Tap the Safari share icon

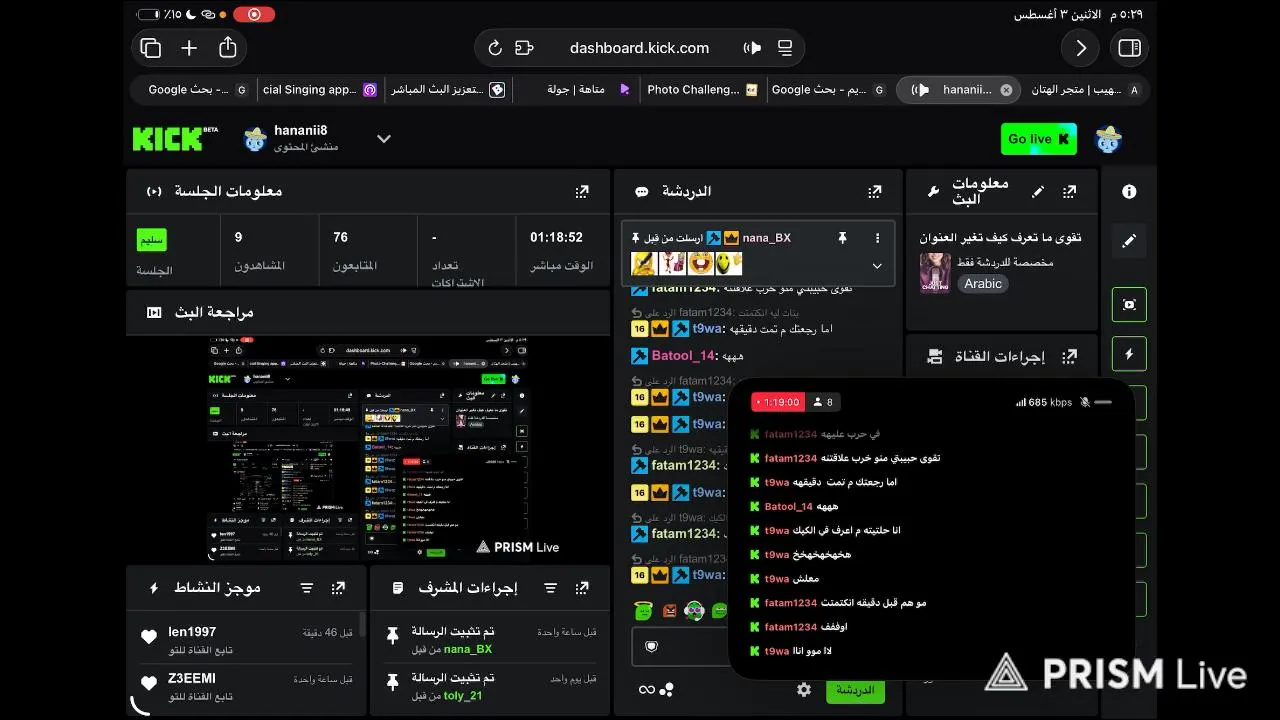tap(228, 47)
